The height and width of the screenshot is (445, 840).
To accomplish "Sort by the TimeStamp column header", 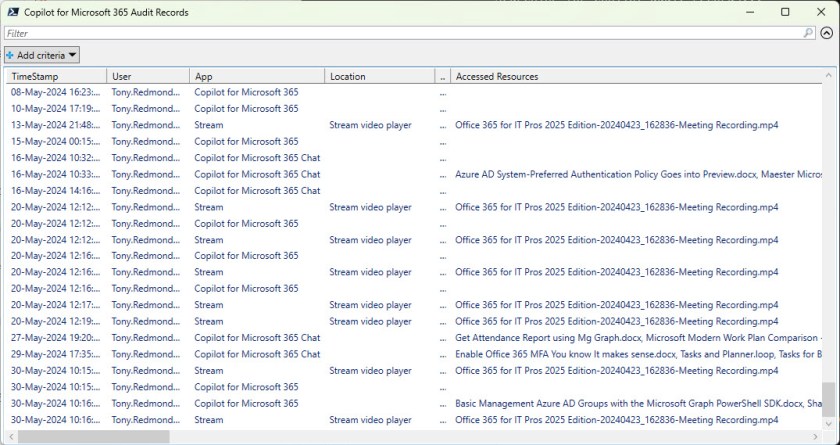I will point(56,77).
